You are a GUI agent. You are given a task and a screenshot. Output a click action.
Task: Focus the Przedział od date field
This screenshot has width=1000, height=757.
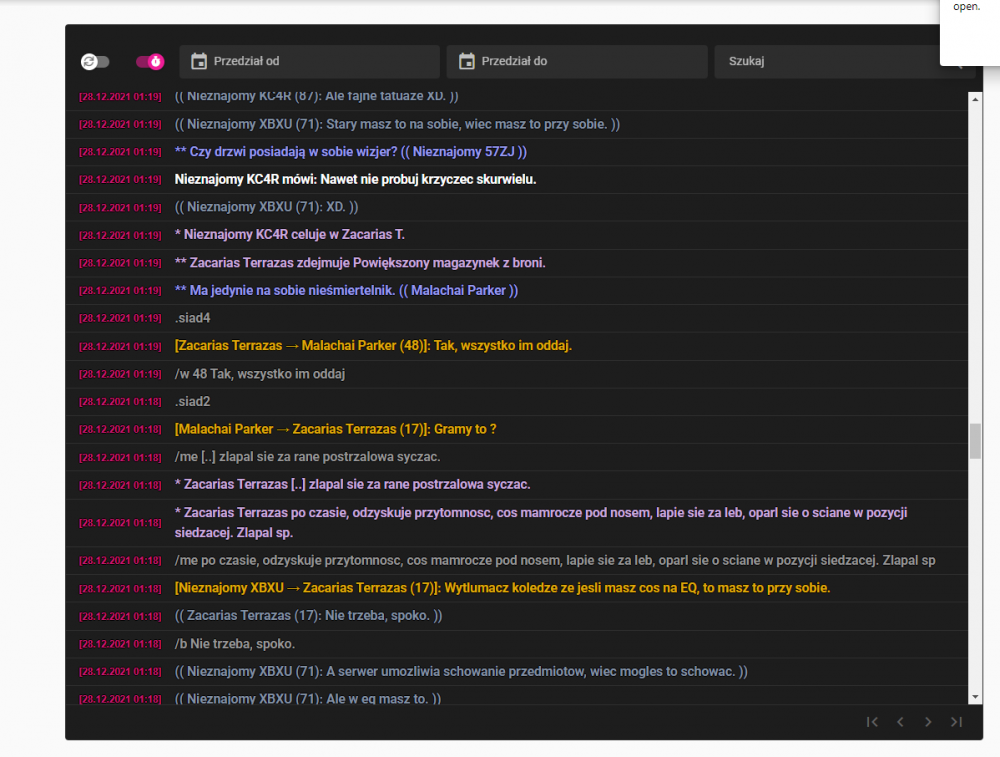pyautogui.click(x=309, y=61)
